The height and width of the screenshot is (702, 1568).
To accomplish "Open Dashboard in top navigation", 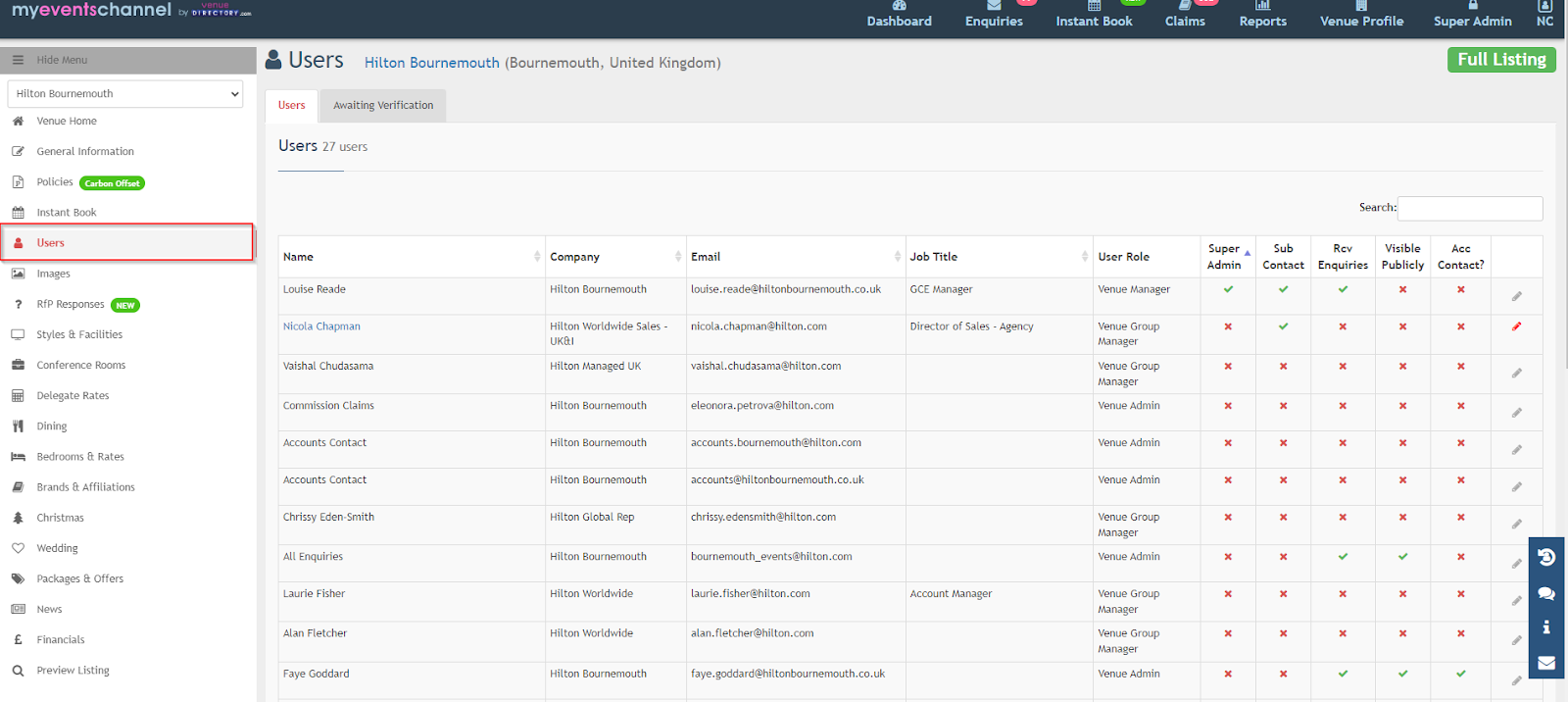I will [899, 16].
